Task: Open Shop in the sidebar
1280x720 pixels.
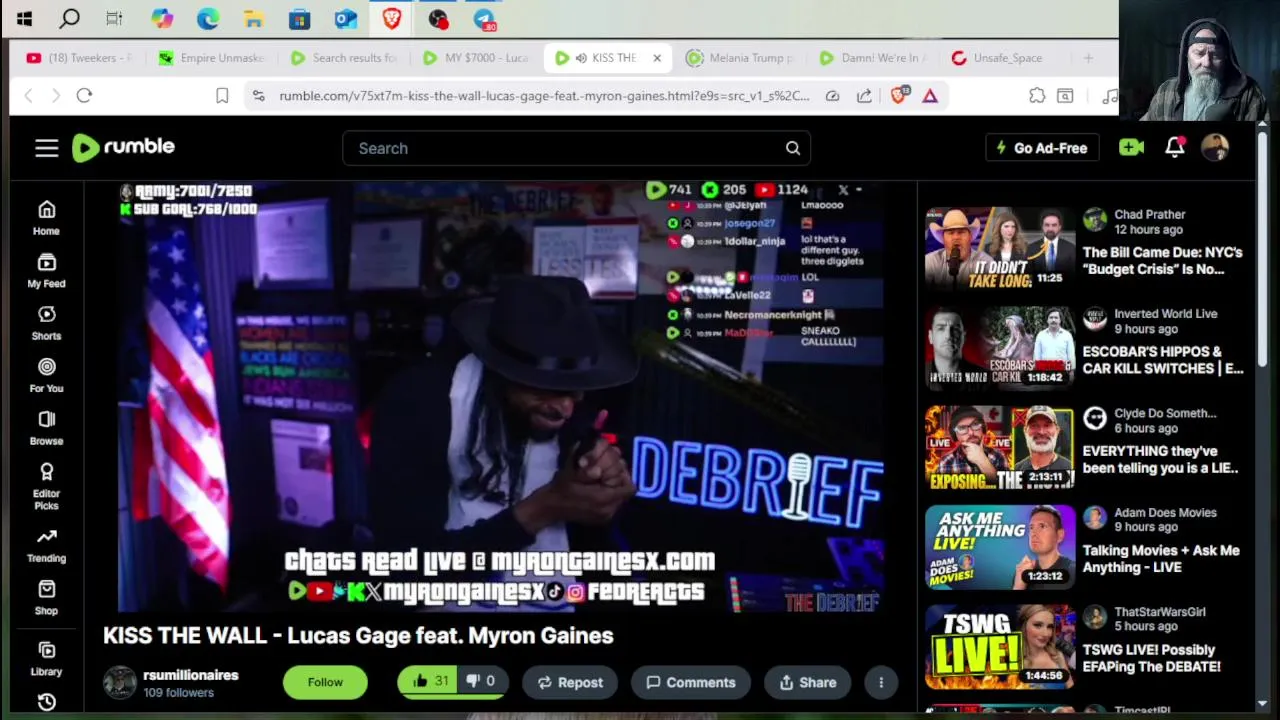Action: 46,597
